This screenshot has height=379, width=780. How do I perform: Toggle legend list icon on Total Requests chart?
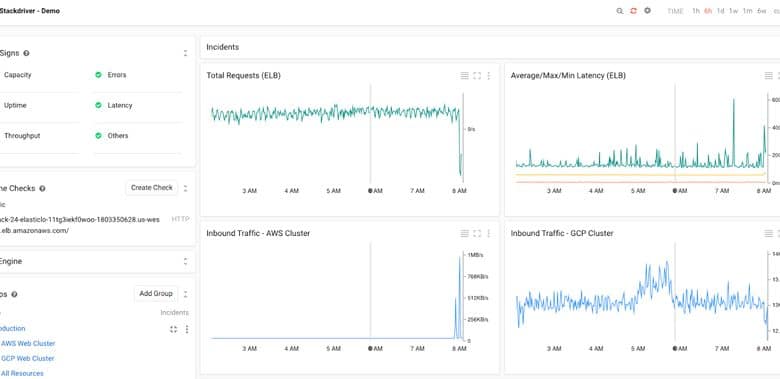(465, 76)
